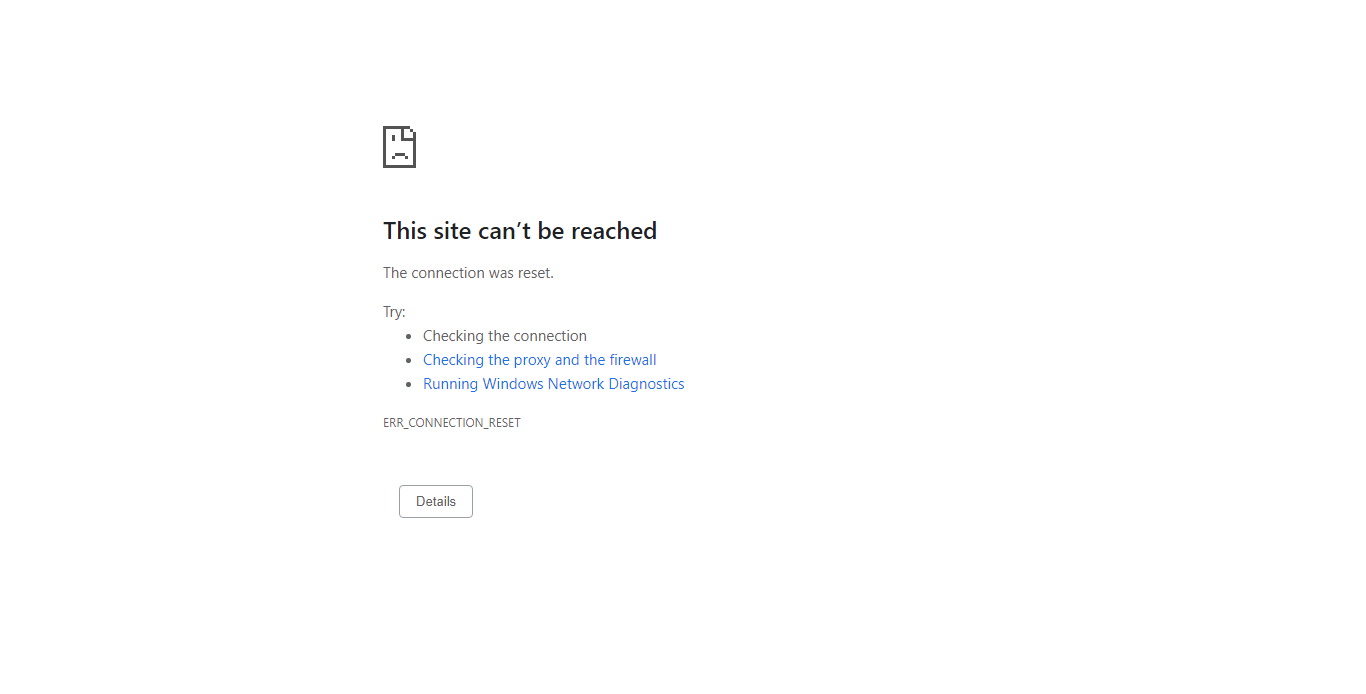
Task: Click bullet beside Windows Network Diagnostics link
Action: 409,385
